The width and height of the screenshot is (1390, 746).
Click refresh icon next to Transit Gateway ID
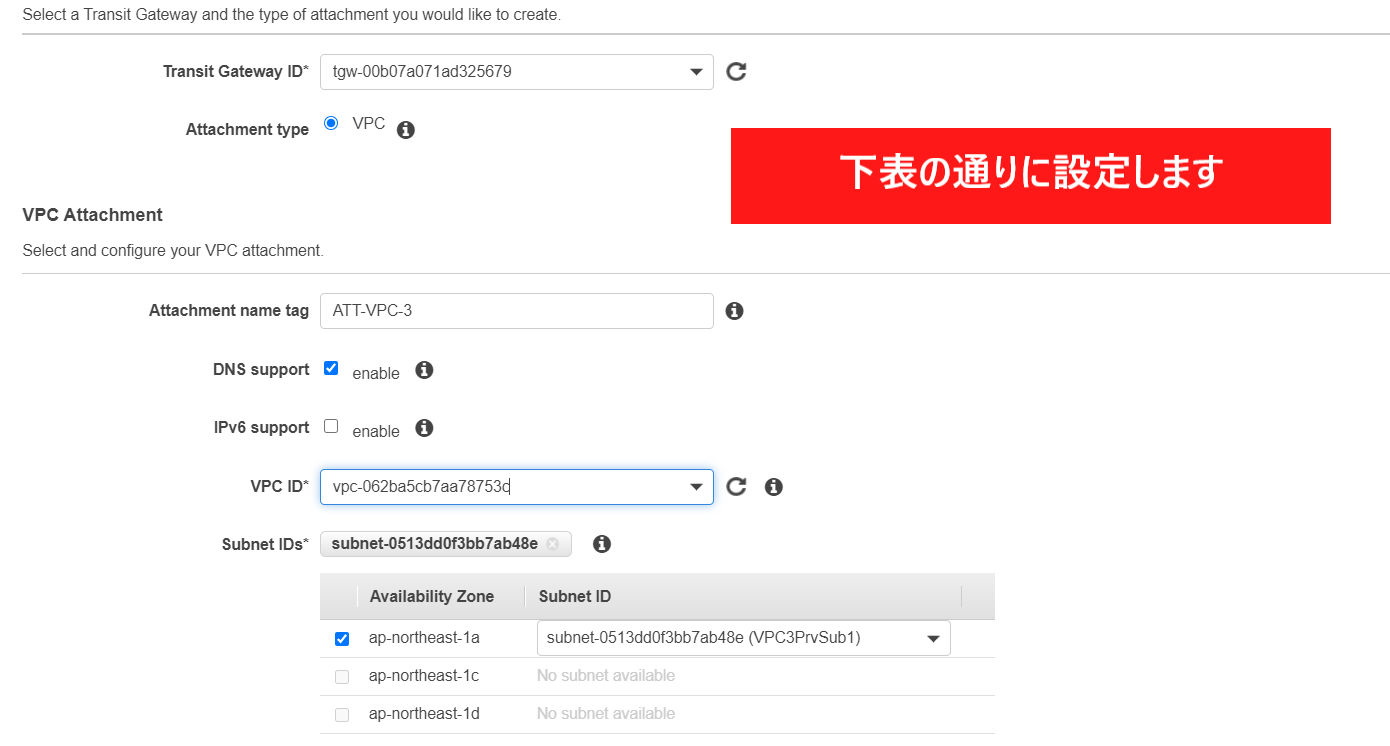click(736, 72)
